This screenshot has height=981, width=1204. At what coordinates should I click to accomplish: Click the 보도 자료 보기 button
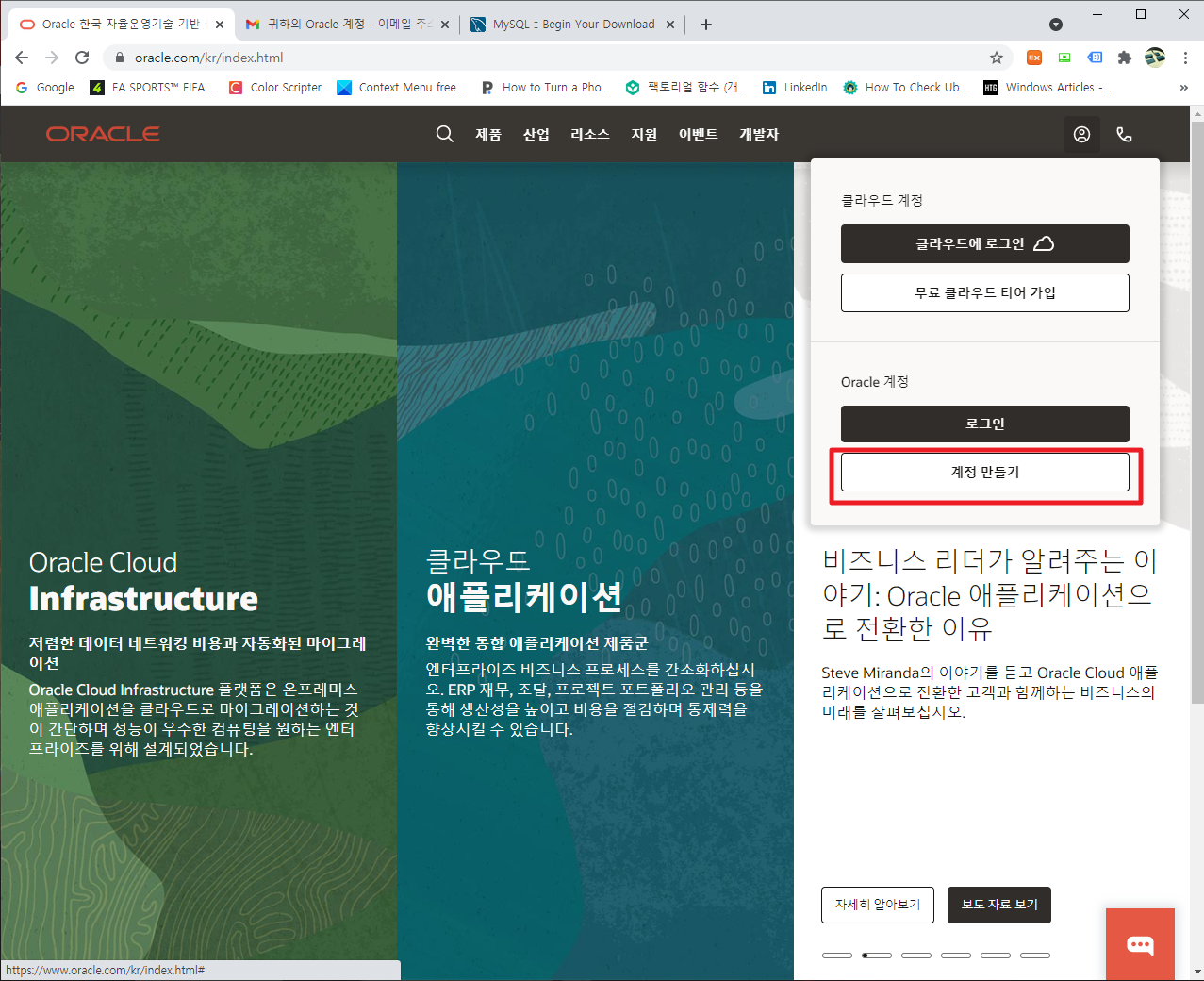999,905
